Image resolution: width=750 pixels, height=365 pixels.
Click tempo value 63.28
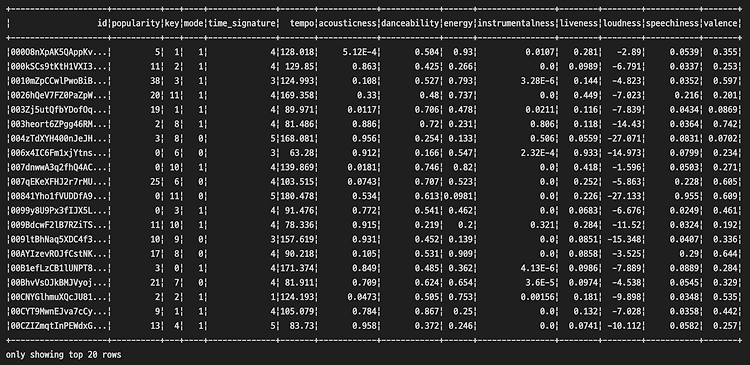(x=302, y=153)
